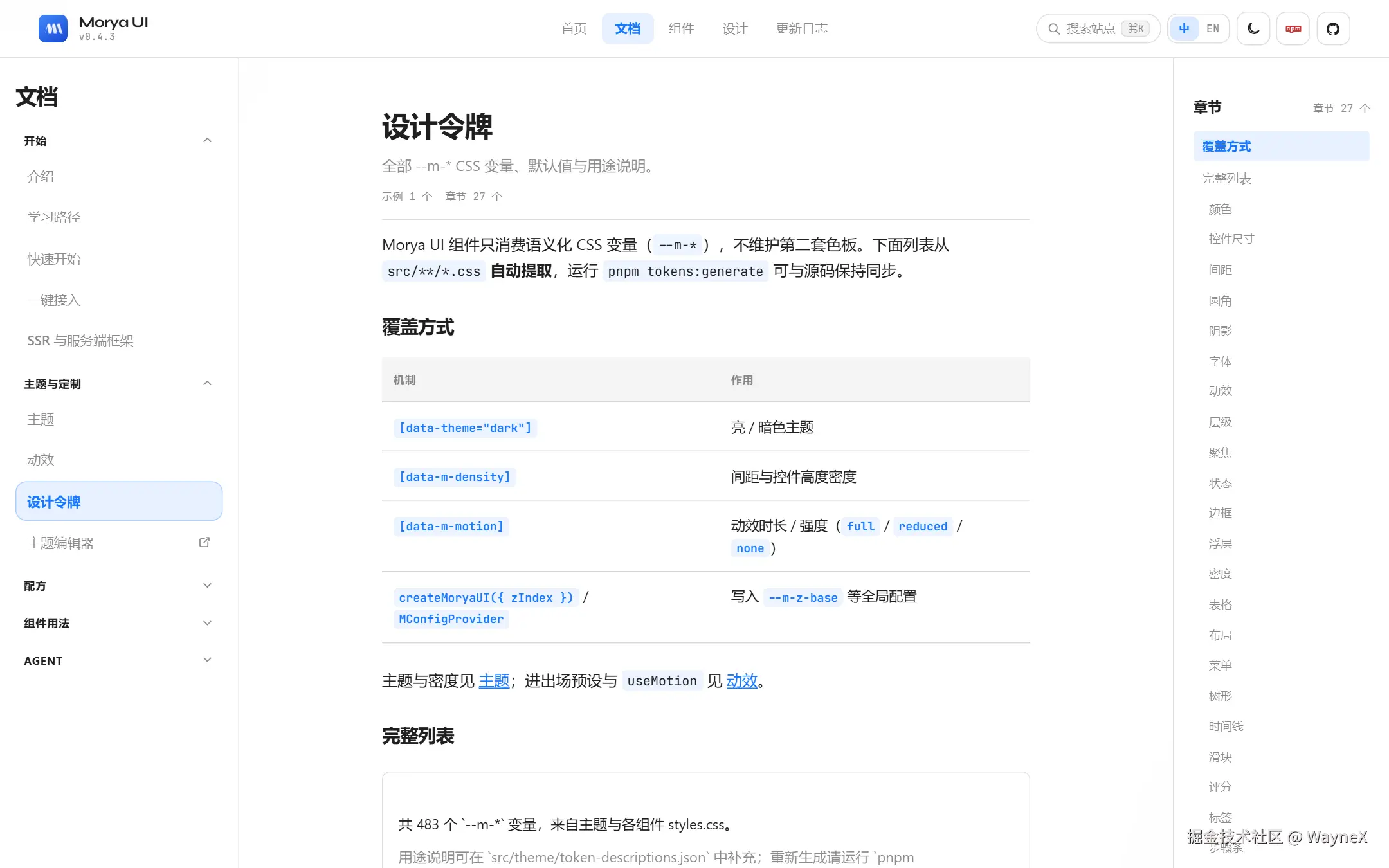Open the GitHub repository icon
1389x868 pixels.
pos(1333,28)
